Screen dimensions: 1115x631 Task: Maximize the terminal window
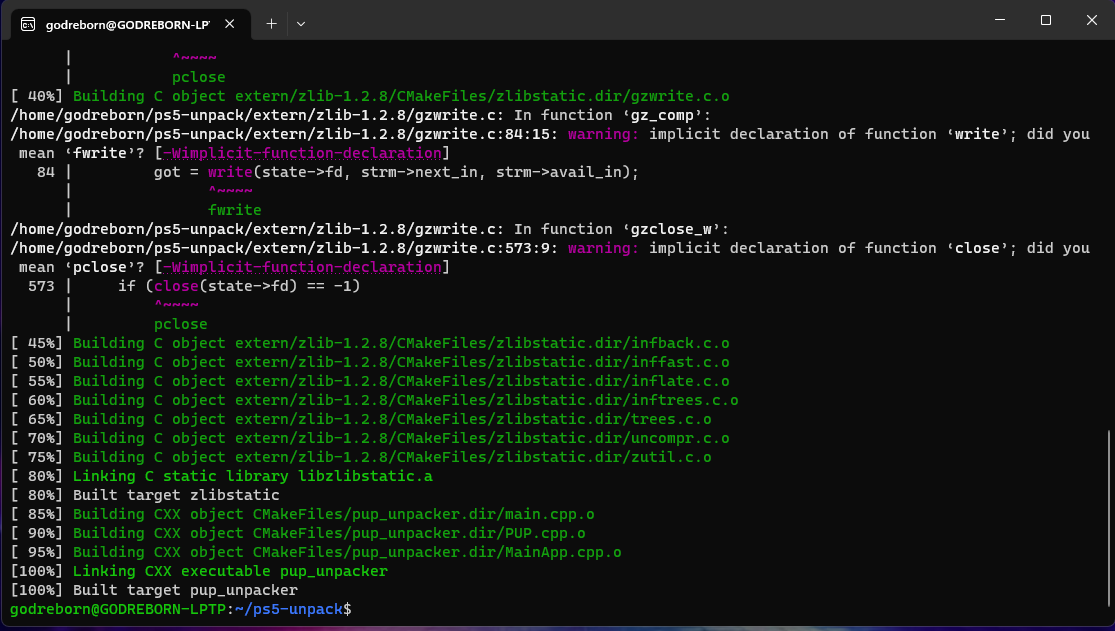[1045, 20]
